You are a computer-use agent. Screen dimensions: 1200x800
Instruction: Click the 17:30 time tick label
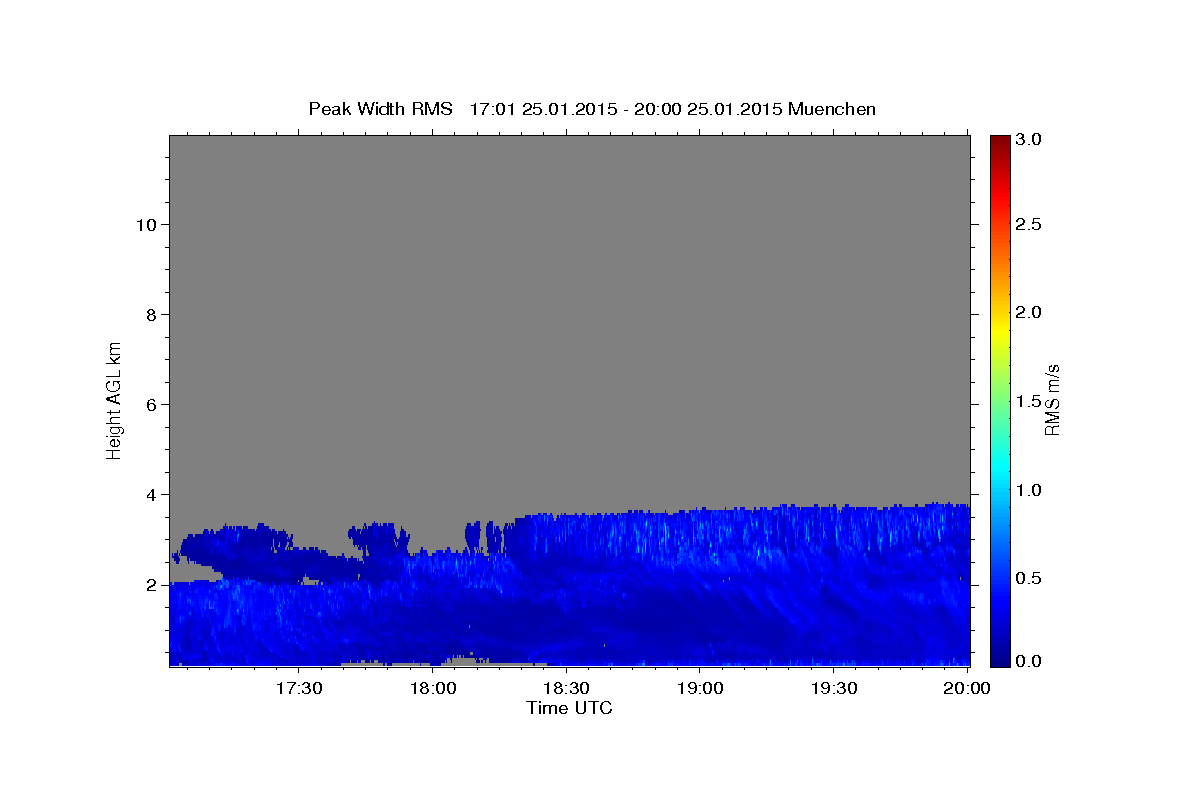coord(299,688)
